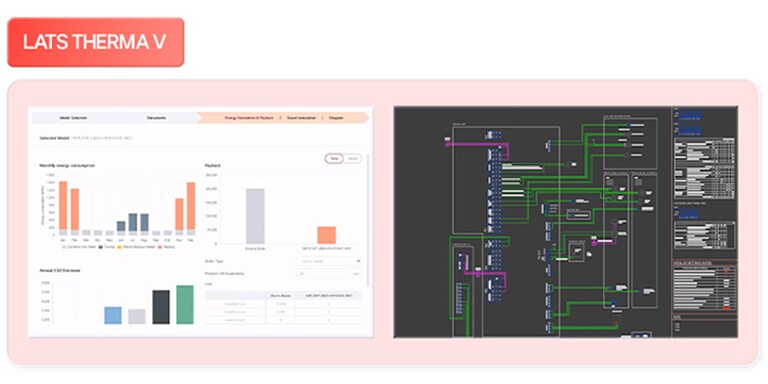Click the dark bar in Annual CO2 chart
The image size is (768, 384).
[x=161, y=307]
